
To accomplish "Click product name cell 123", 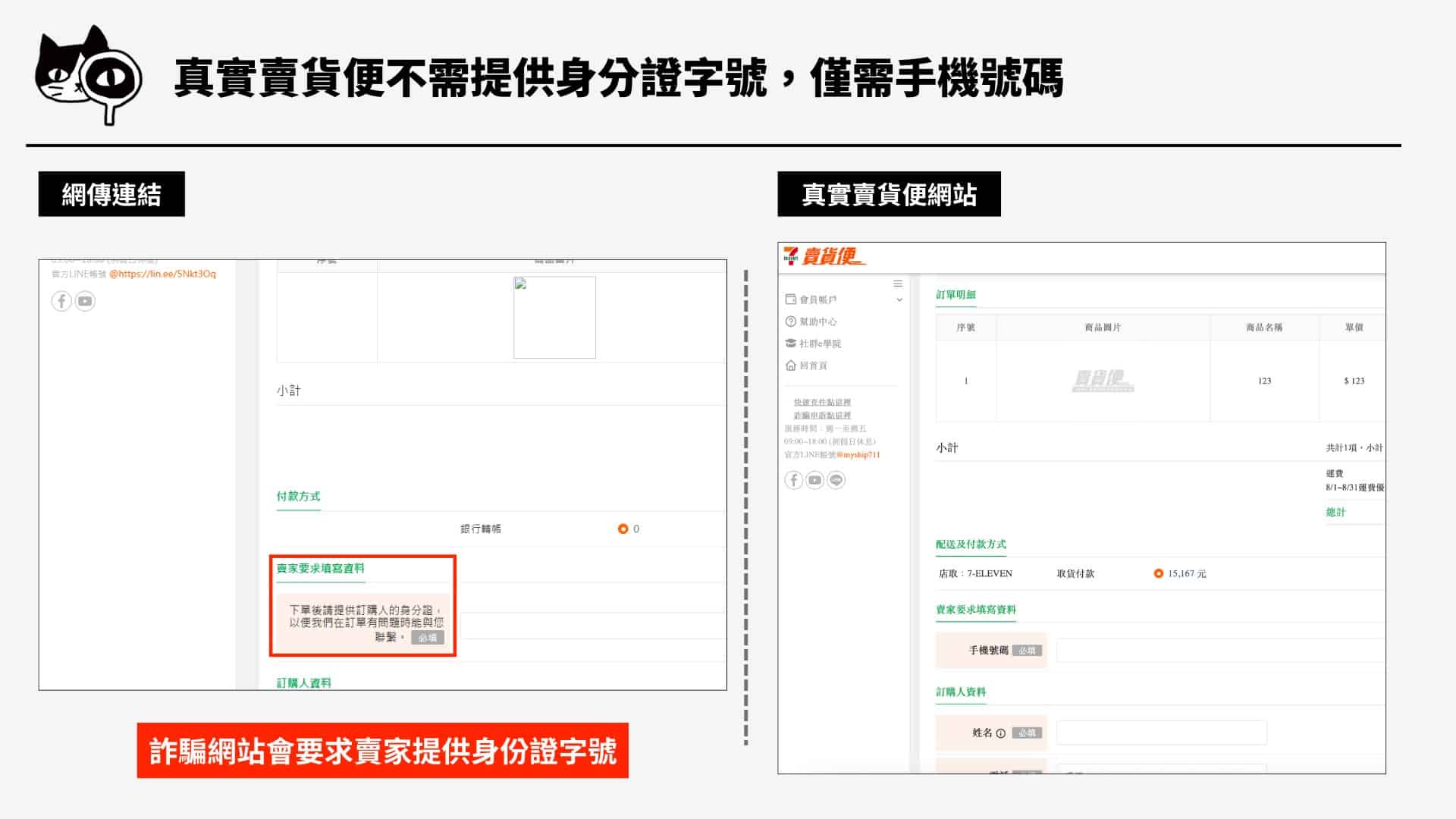I will [x=1264, y=381].
